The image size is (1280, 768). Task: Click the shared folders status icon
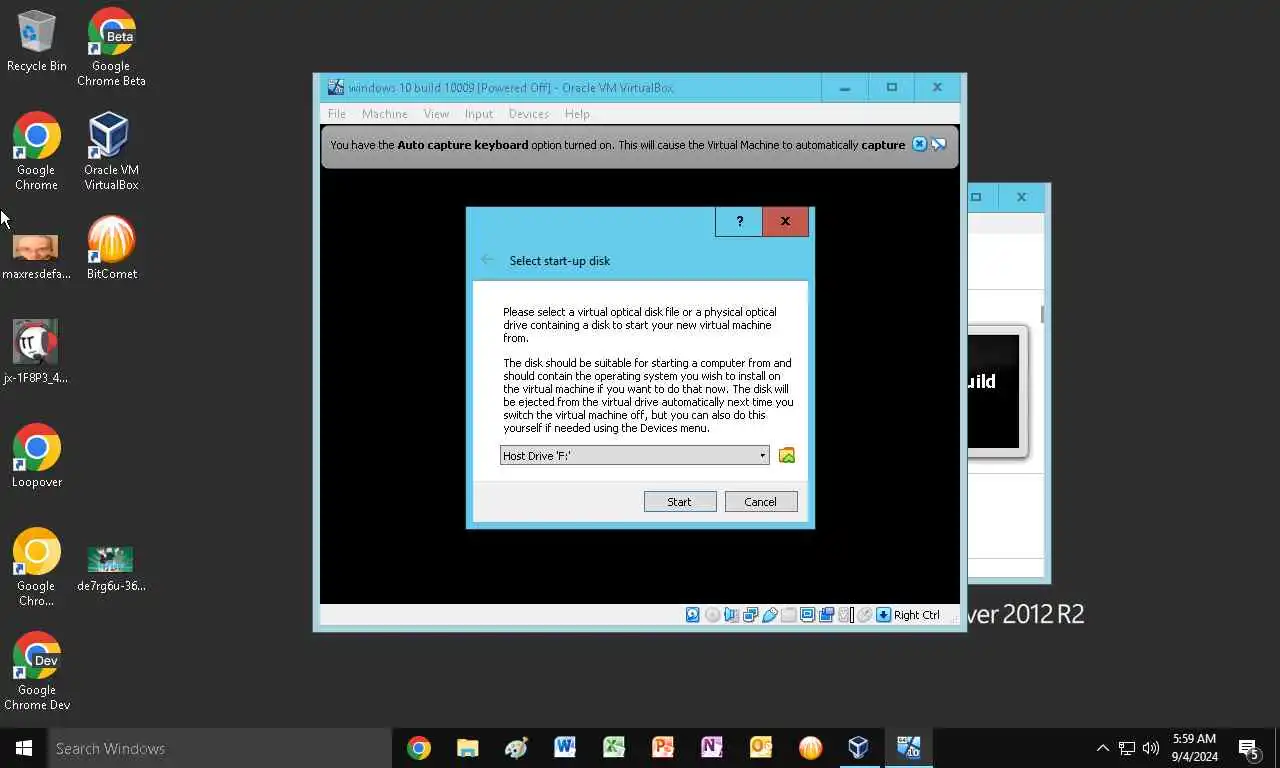coord(788,615)
